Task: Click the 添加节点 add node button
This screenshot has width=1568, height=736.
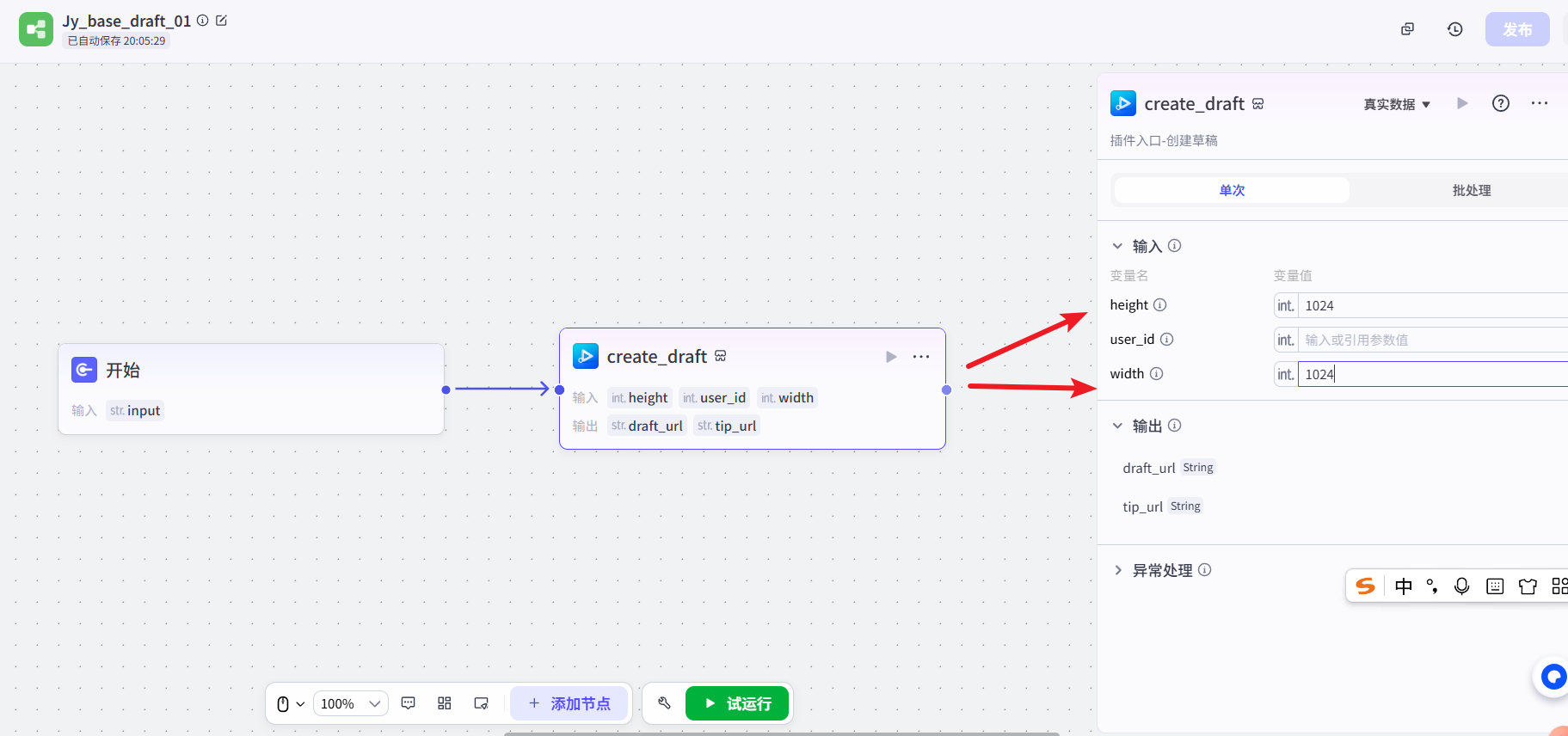Action: [569, 703]
